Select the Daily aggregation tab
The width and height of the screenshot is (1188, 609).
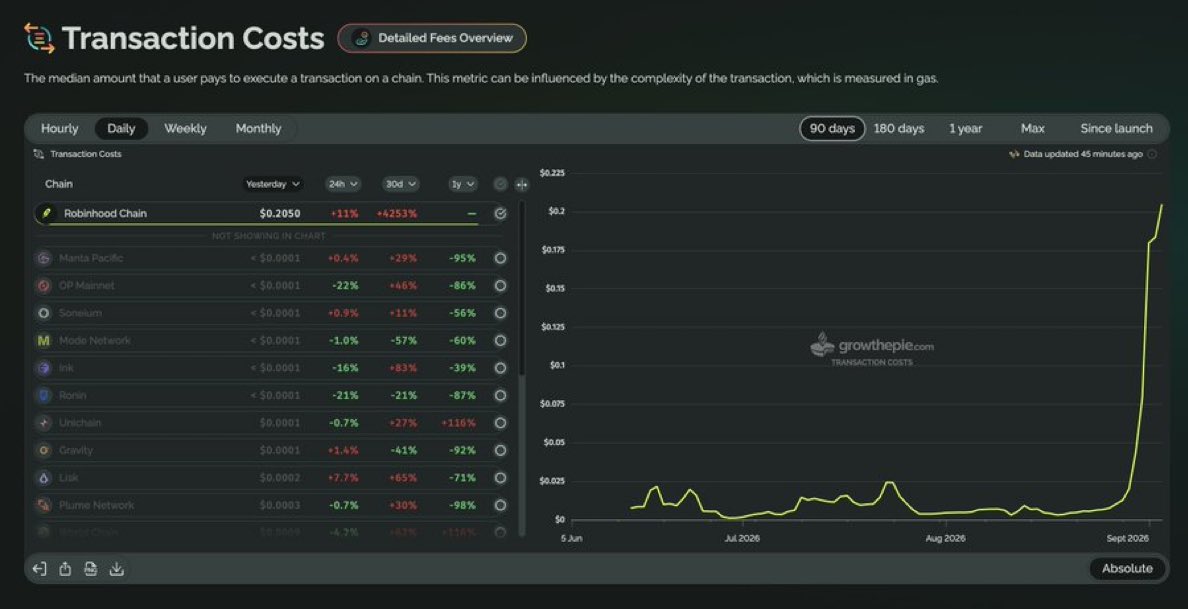(121, 129)
